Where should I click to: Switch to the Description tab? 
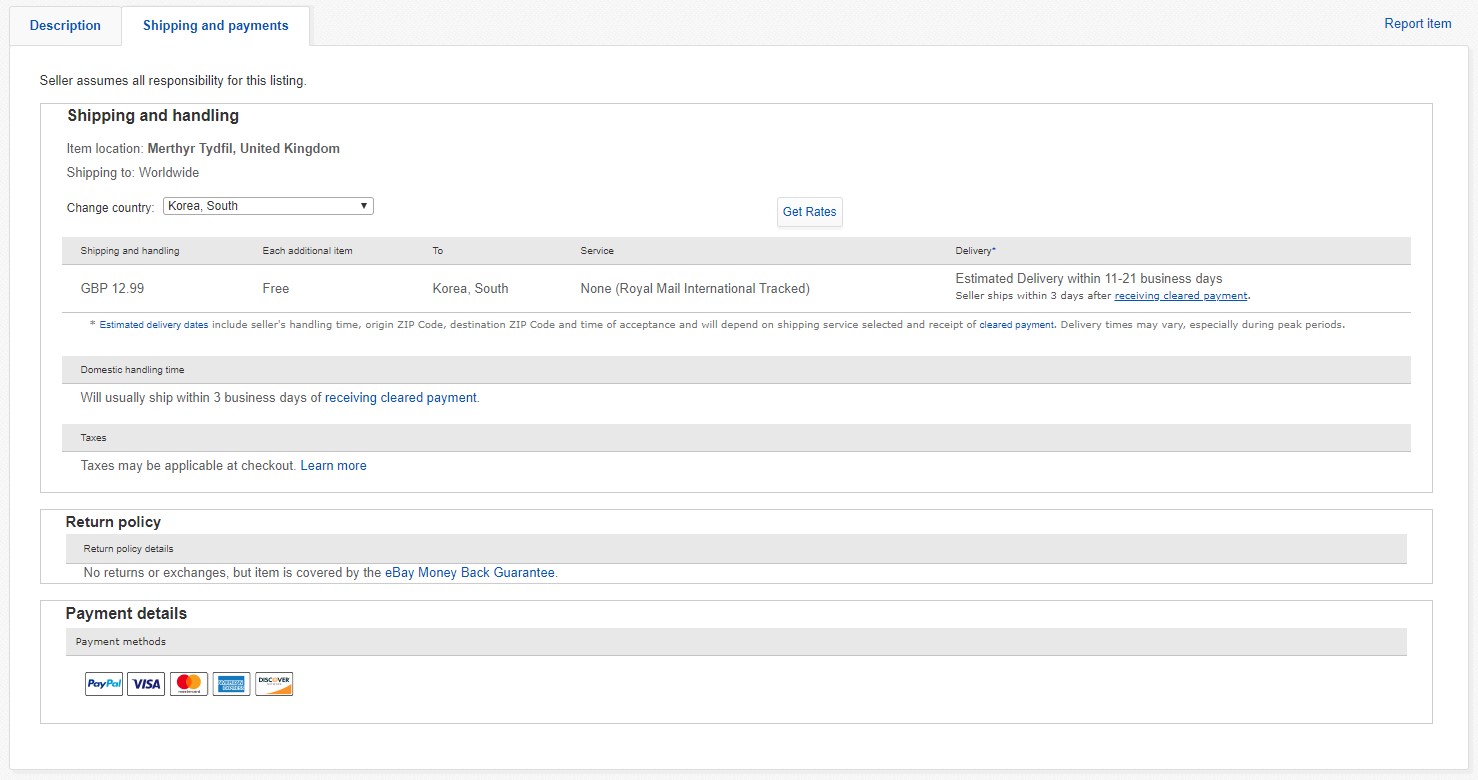(65, 26)
